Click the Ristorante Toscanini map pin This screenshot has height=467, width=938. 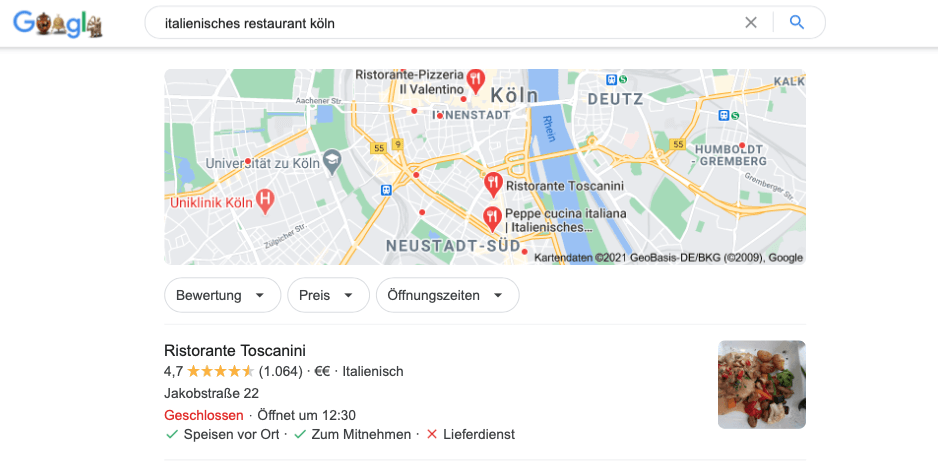[492, 185]
